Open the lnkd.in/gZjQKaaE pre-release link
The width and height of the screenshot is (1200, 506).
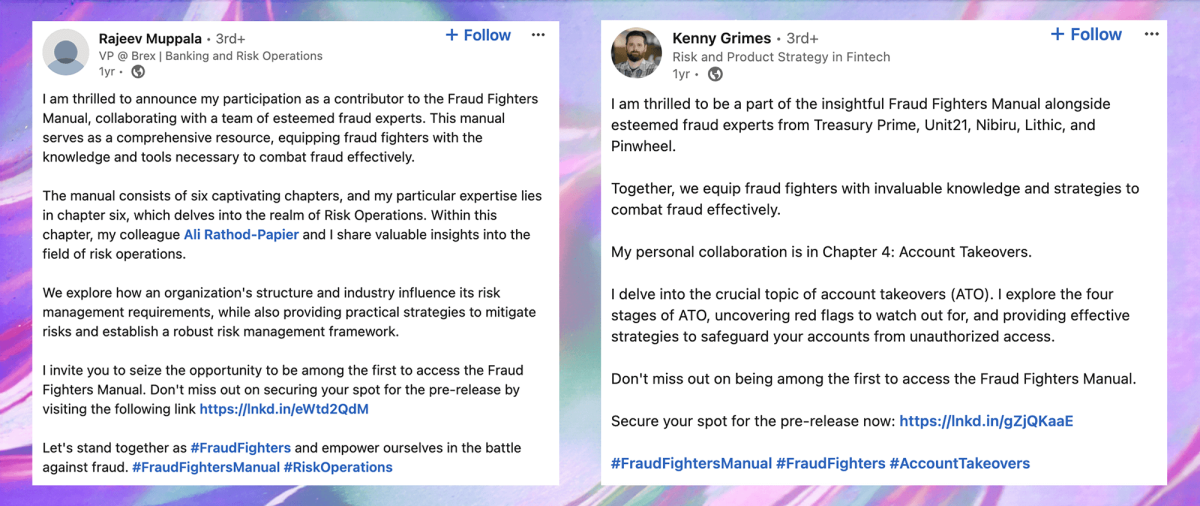[986, 422]
